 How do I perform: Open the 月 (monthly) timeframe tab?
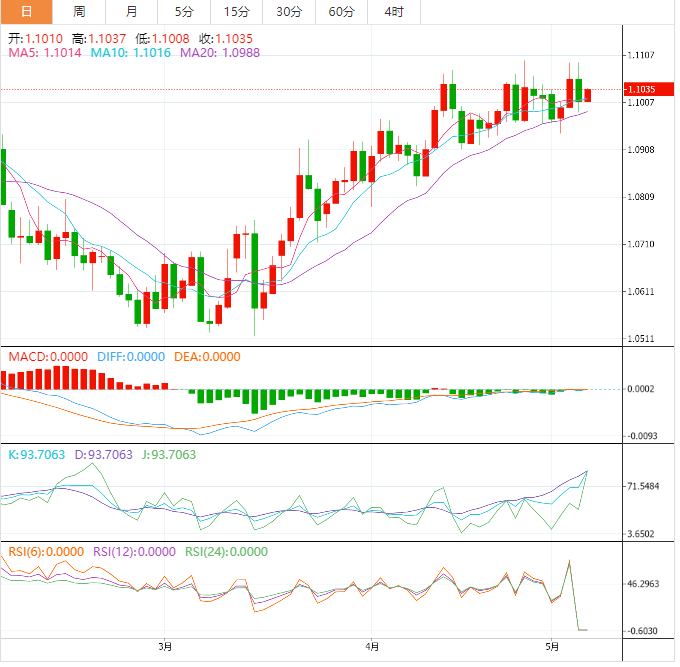pyautogui.click(x=132, y=12)
